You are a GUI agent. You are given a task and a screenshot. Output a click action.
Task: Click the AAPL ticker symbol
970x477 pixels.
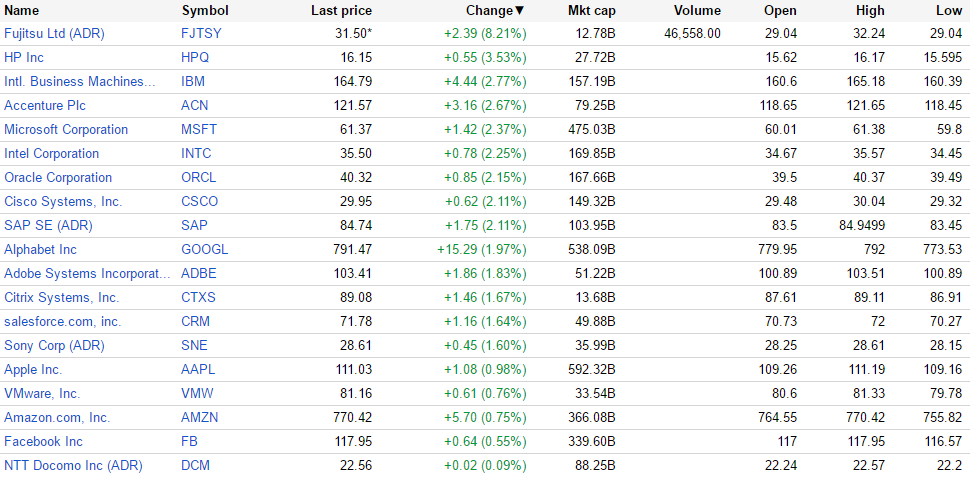198,369
